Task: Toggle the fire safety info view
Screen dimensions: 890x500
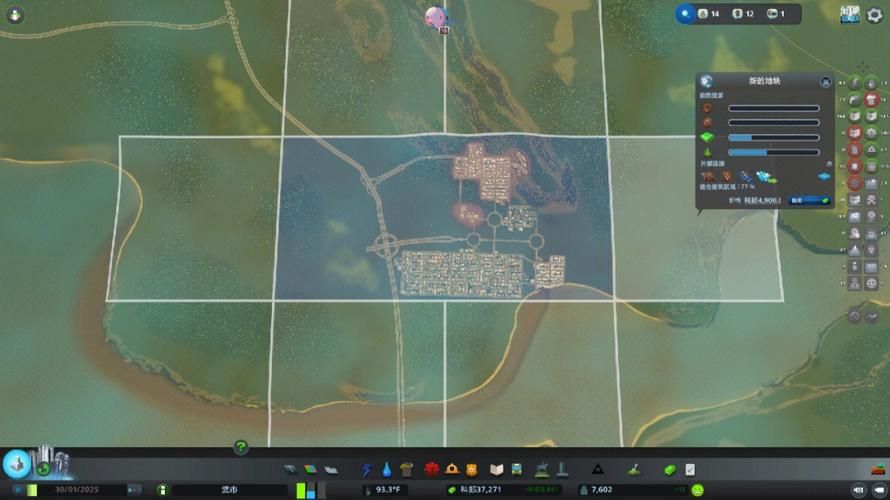Action: coord(871,150)
